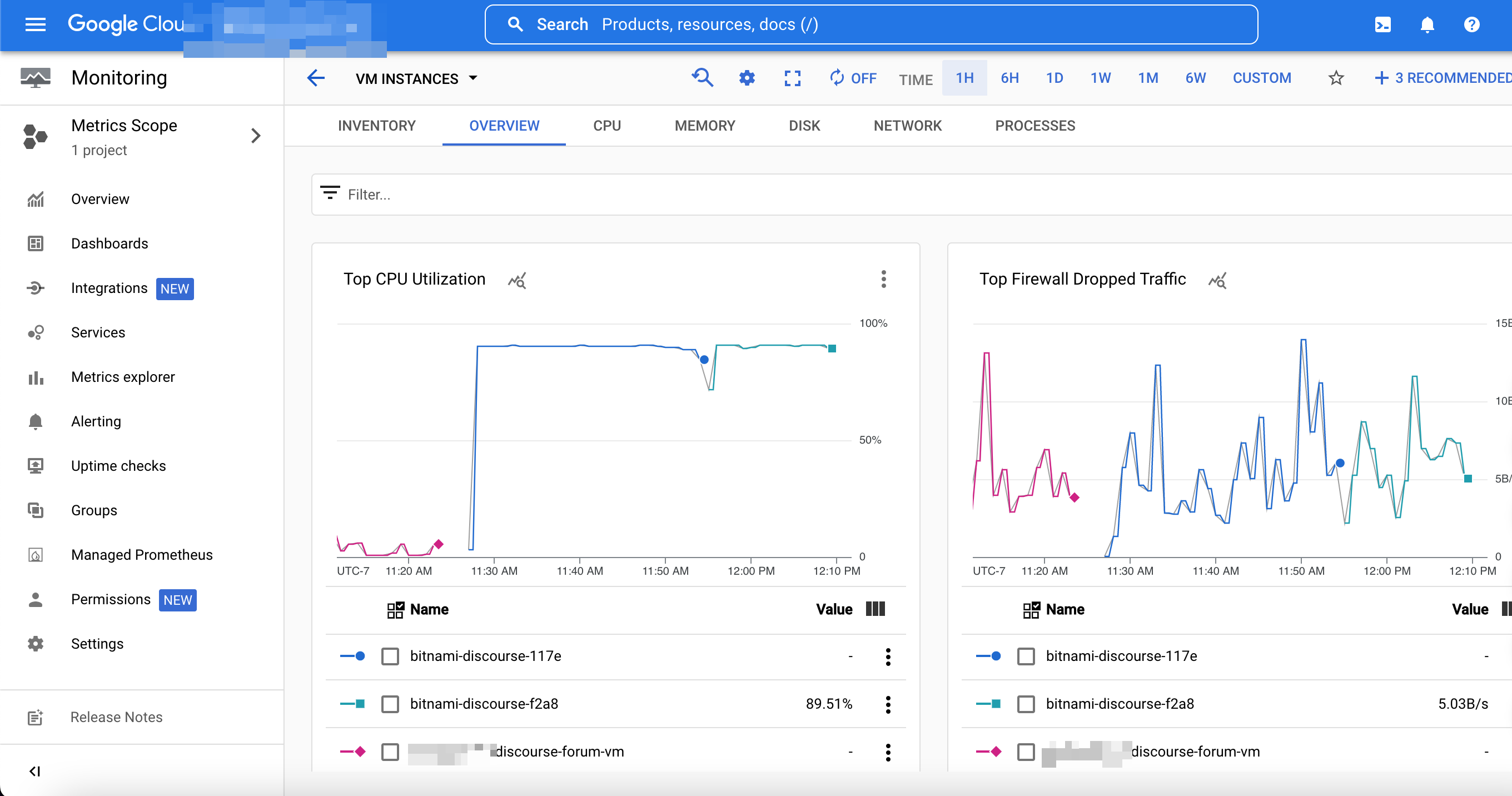Open dashboard settings gear
Image resolution: width=1512 pixels, height=796 pixels.
tap(747, 78)
